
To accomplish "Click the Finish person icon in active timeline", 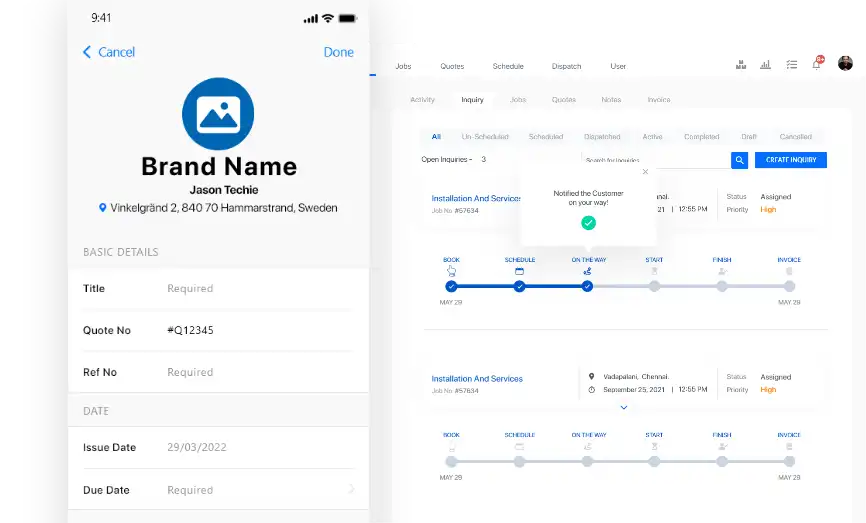I will click(722, 271).
